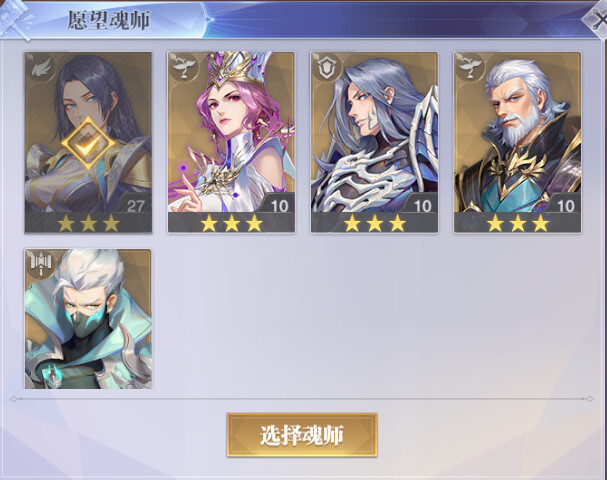Click the 27 count badge on heroine card
The image size is (607, 480).
pyautogui.click(x=135, y=204)
